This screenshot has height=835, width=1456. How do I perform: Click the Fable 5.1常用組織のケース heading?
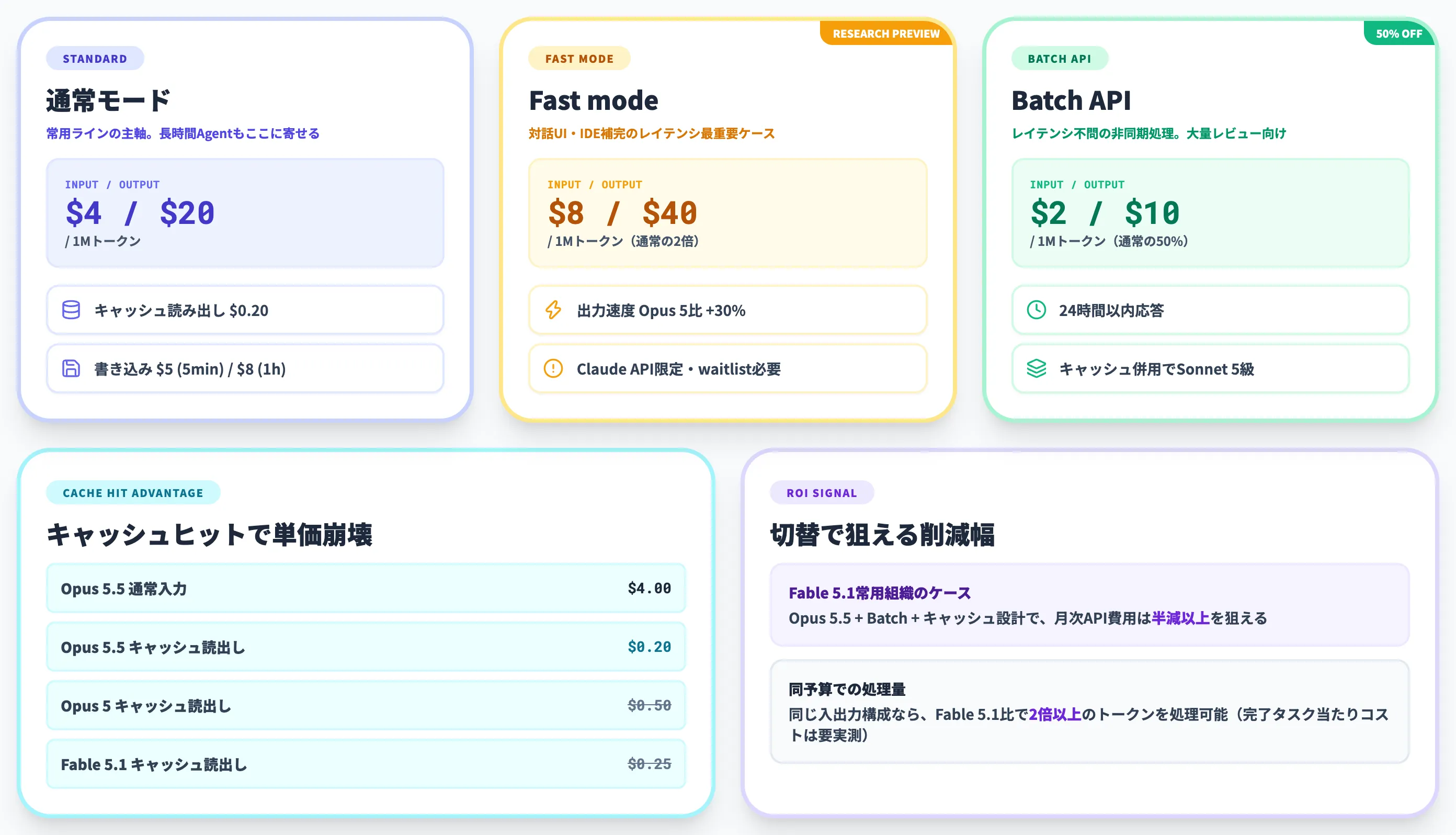880,592
